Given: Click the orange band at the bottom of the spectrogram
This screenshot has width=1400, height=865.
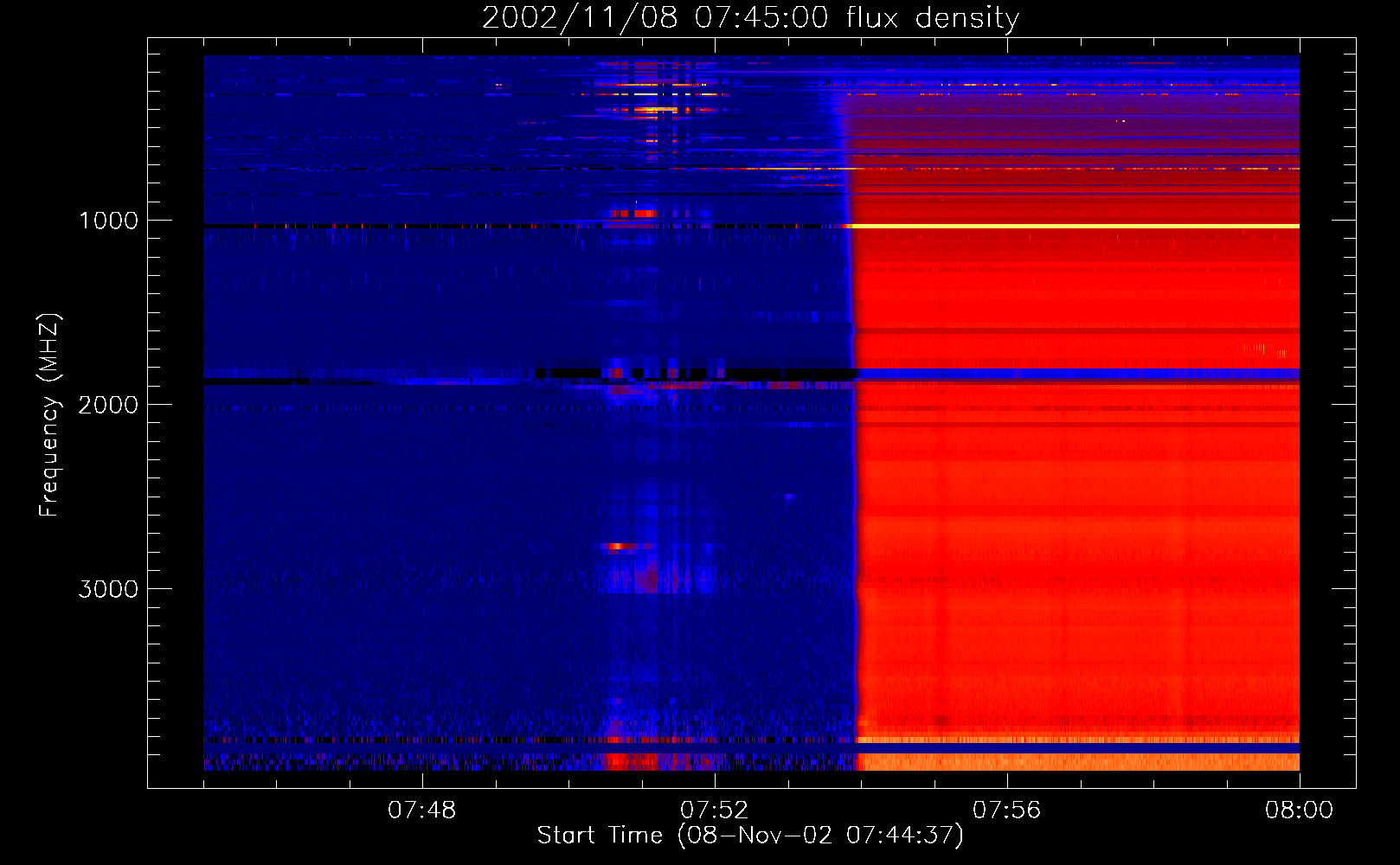Looking at the screenshot, I should point(1077,761).
